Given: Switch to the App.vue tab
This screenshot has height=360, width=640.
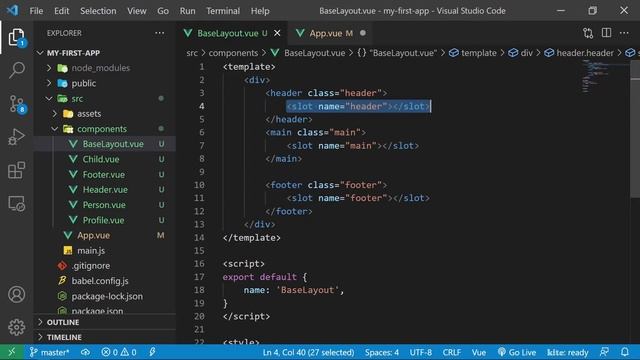Looking at the screenshot, I should (331, 33).
